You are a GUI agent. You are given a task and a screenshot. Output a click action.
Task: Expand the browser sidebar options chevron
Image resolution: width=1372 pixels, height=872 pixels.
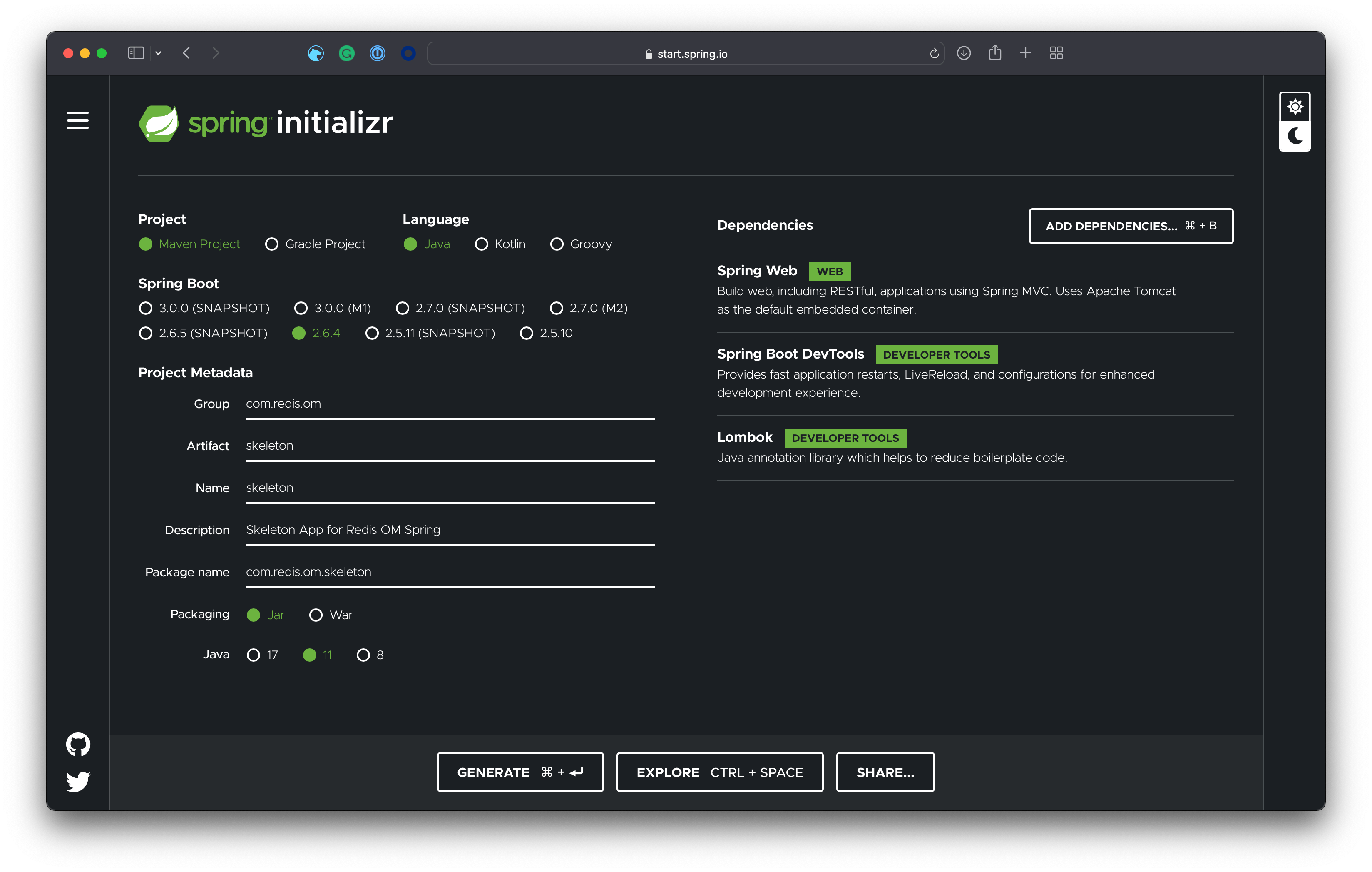point(159,53)
